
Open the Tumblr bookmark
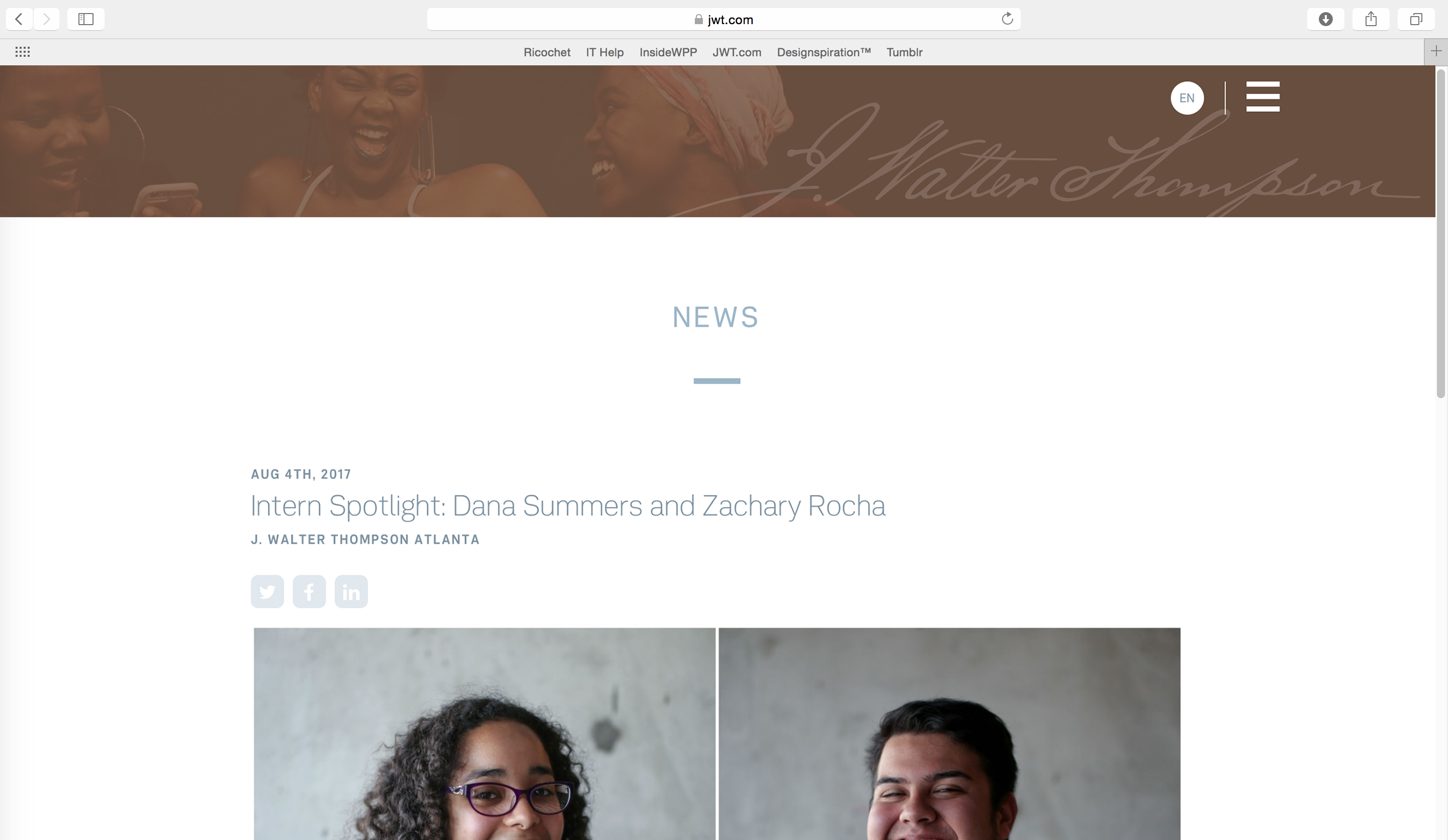click(x=904, y=52)
